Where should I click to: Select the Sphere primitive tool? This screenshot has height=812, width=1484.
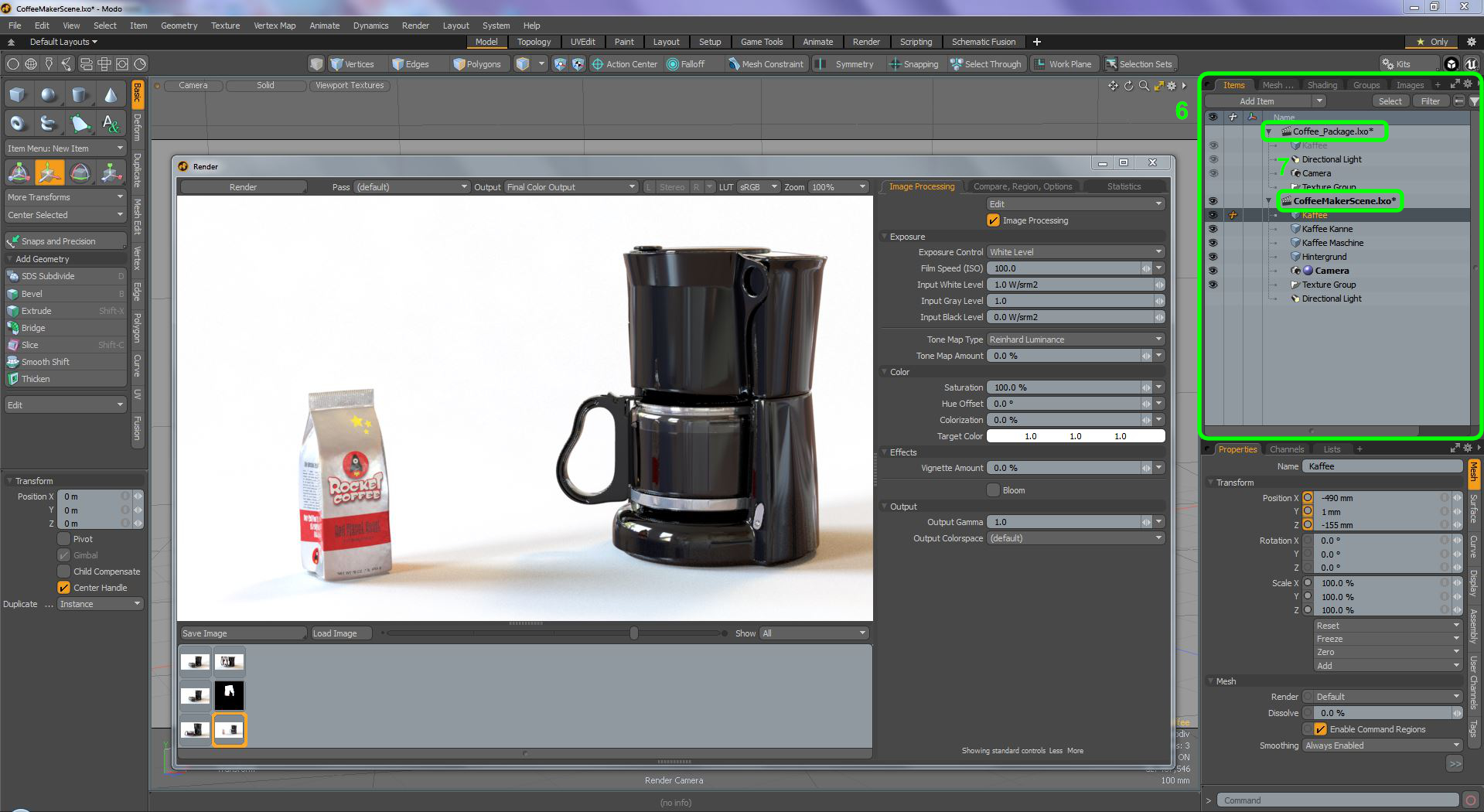tap(49, 95)
